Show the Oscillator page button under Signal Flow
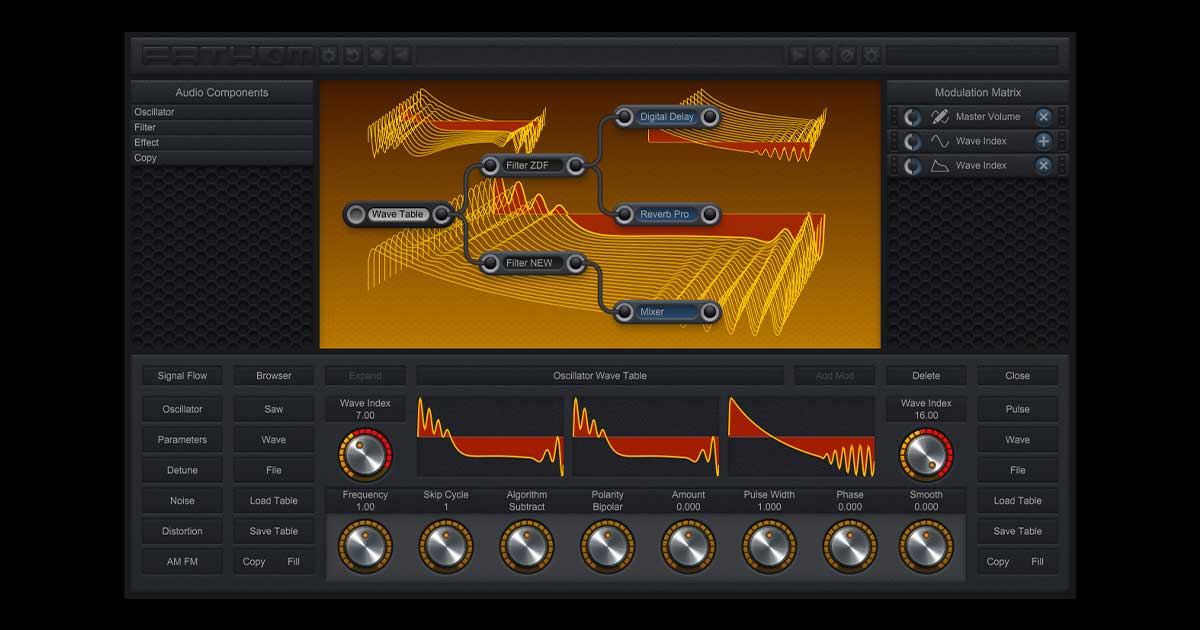Screen dimensions: 1200x630 [x=182, y=409]
